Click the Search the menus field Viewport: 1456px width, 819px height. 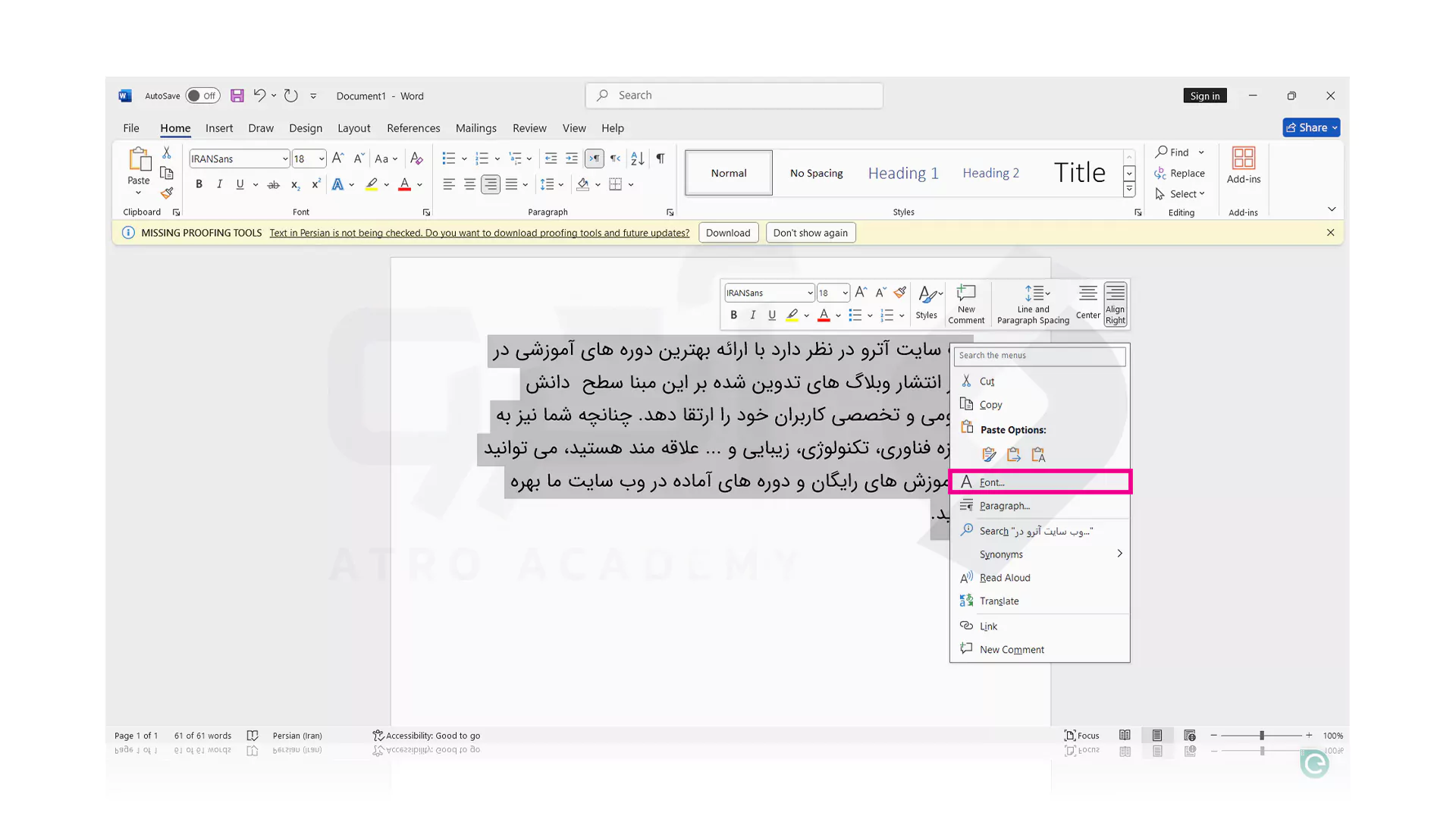[x=1040, y=356]
